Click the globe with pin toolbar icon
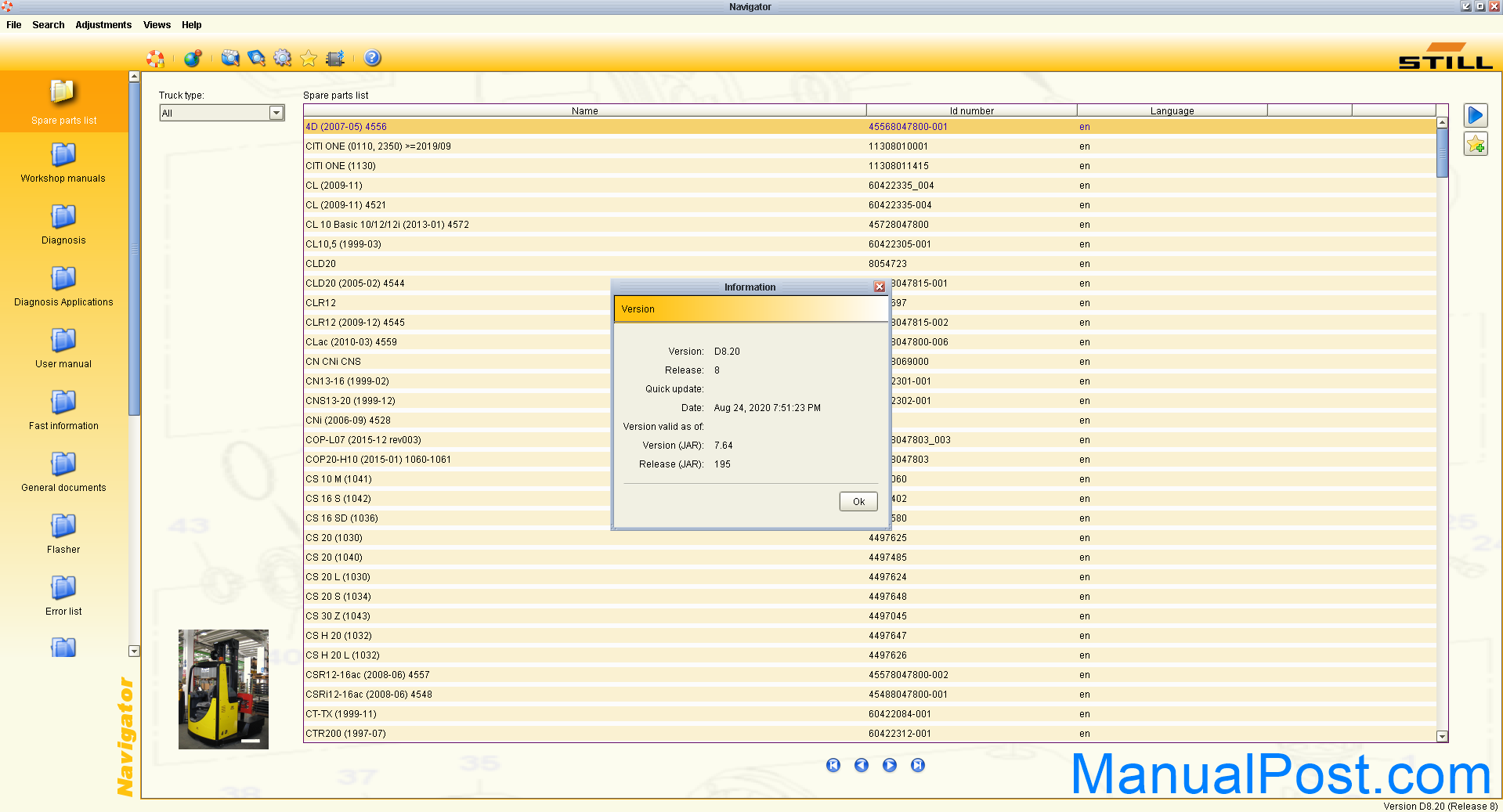The height and width of the screenshot is (812, 1503). [x=193, y=59]
